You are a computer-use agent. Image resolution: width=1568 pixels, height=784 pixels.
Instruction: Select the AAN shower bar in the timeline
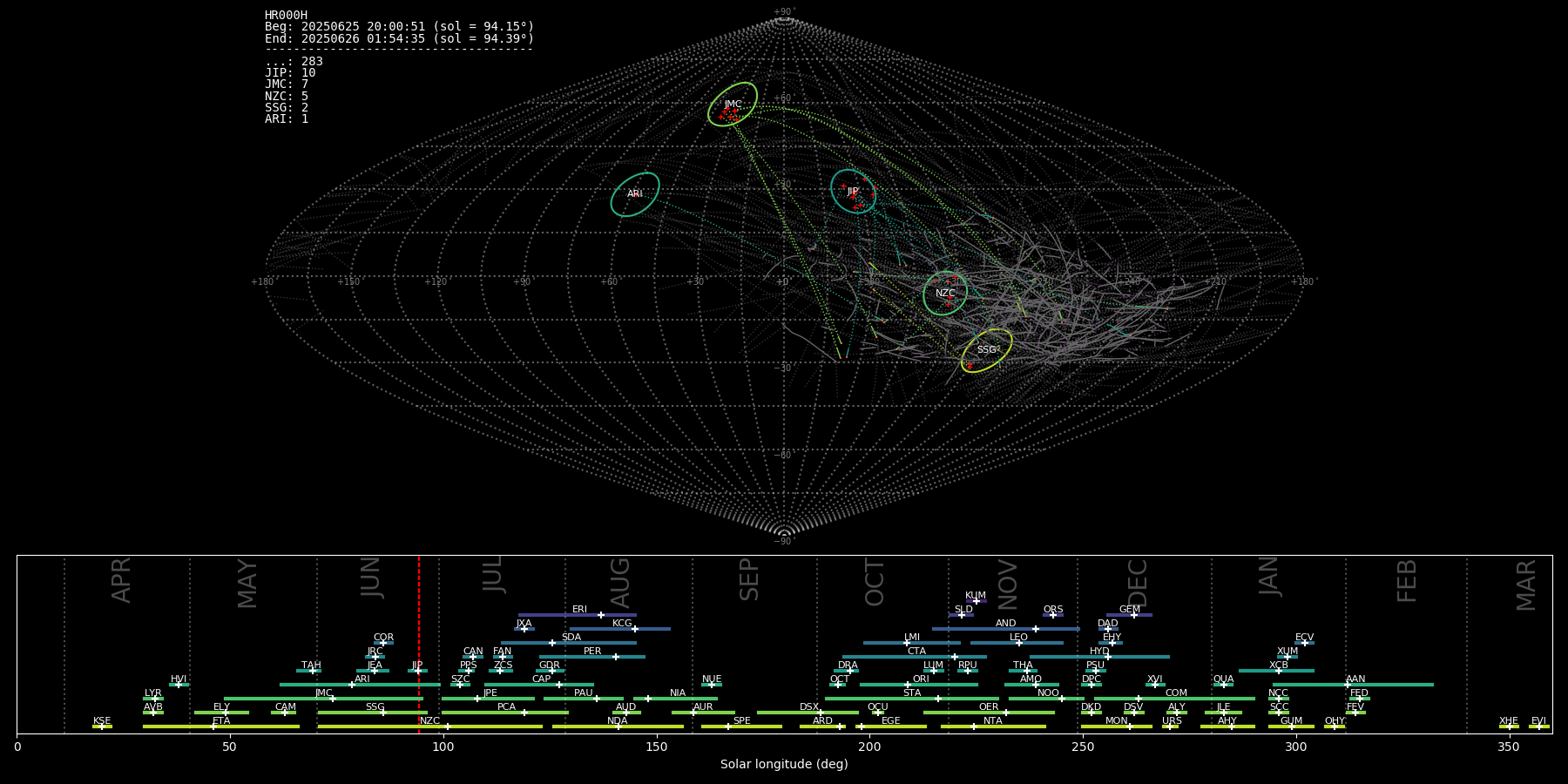click(1351, 685)
